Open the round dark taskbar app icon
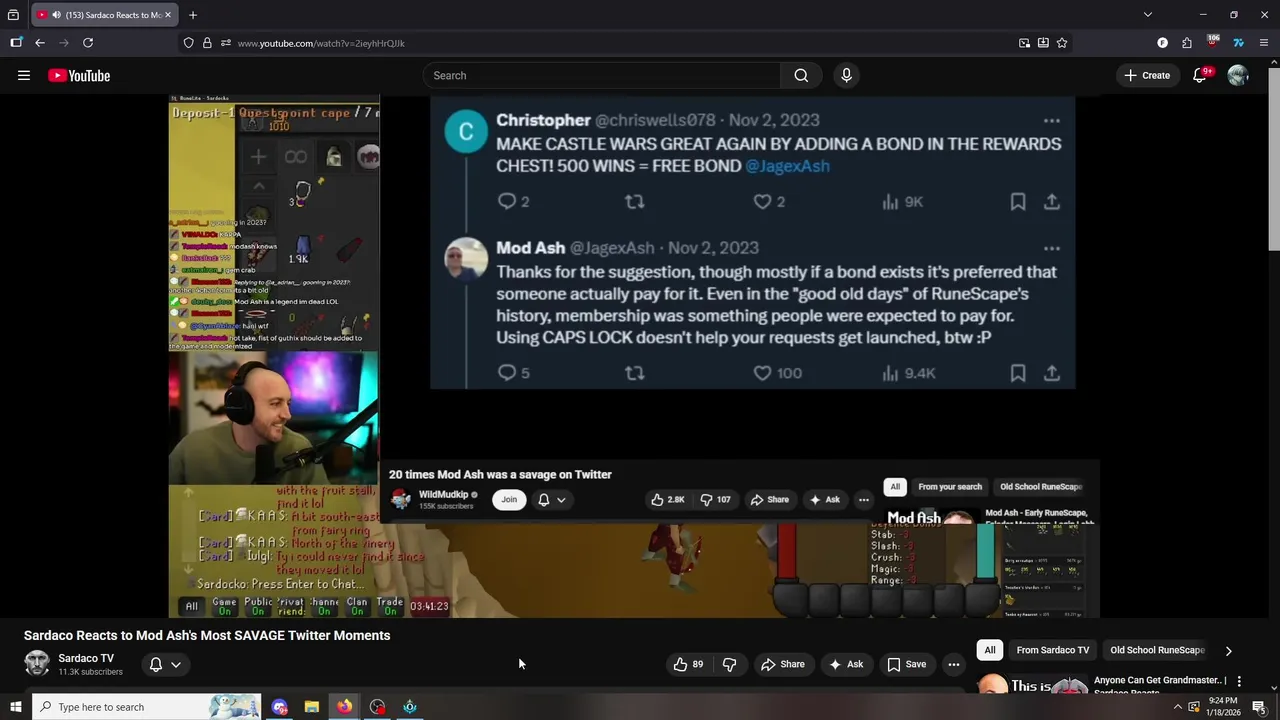 (x=377, y=707)
